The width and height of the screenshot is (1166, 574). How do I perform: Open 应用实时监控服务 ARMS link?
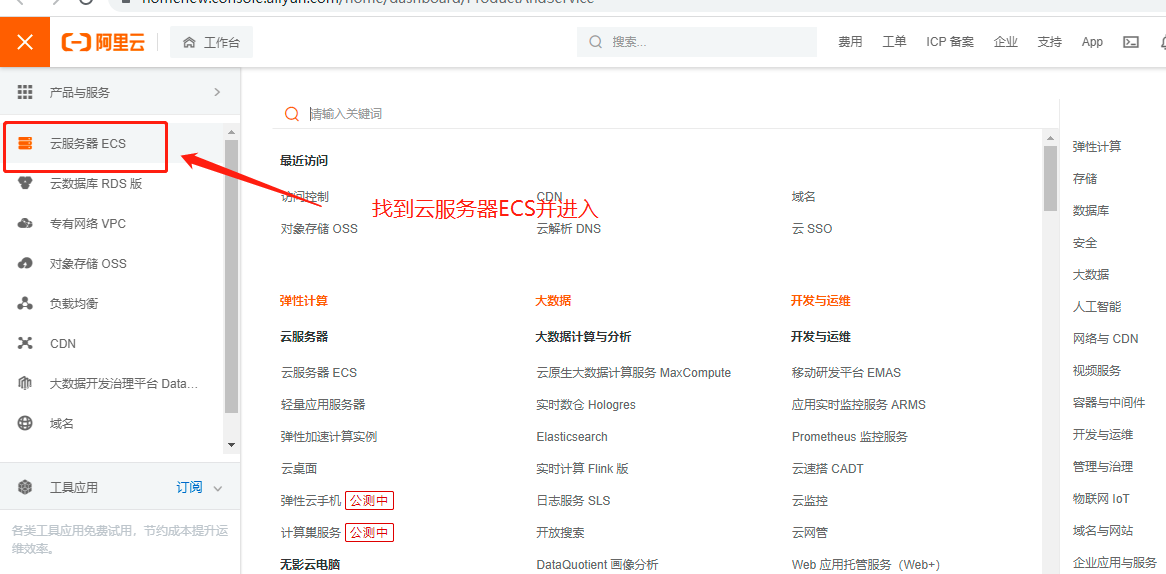pos(859,404)
